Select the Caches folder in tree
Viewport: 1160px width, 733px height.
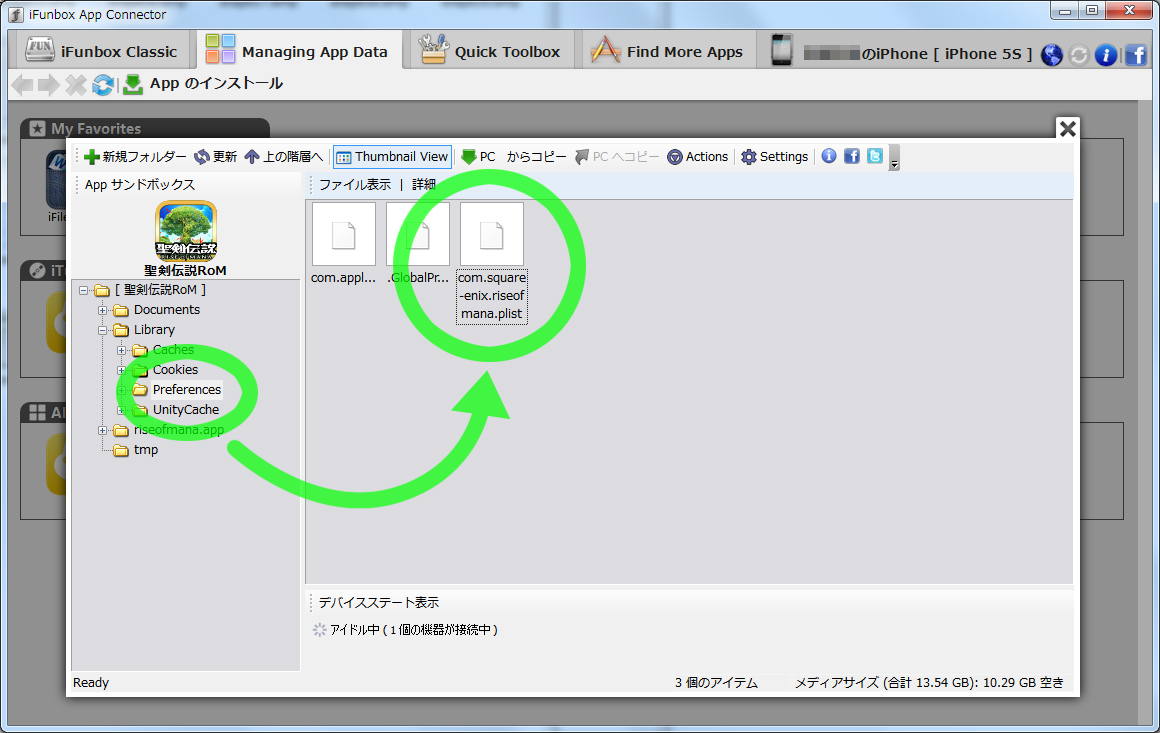pyautogui.click(x=173, y=350)
